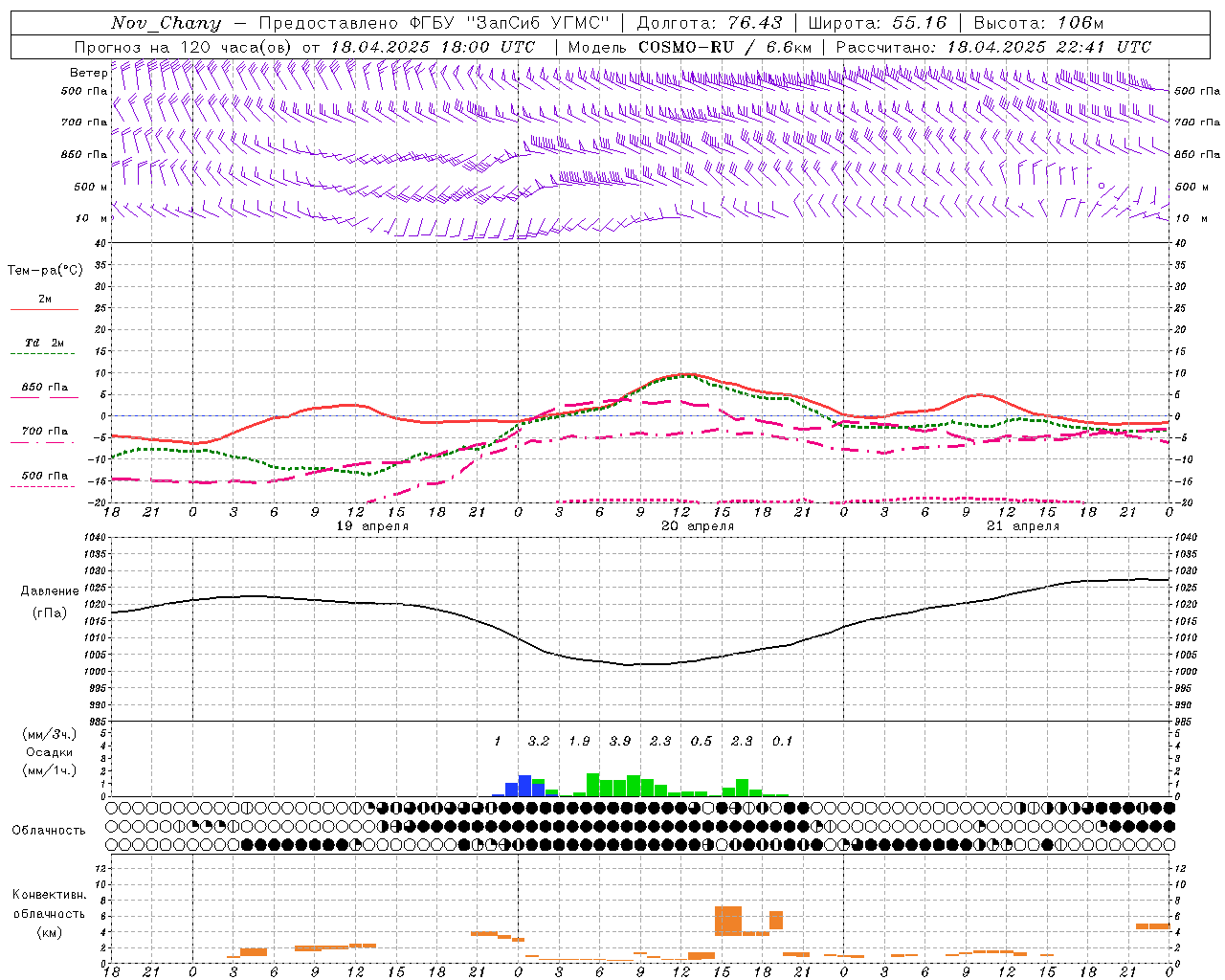Click the forecast start time 18.04.2025 18:00 UTC
The image size is (1225, 980).
[433, 47]
